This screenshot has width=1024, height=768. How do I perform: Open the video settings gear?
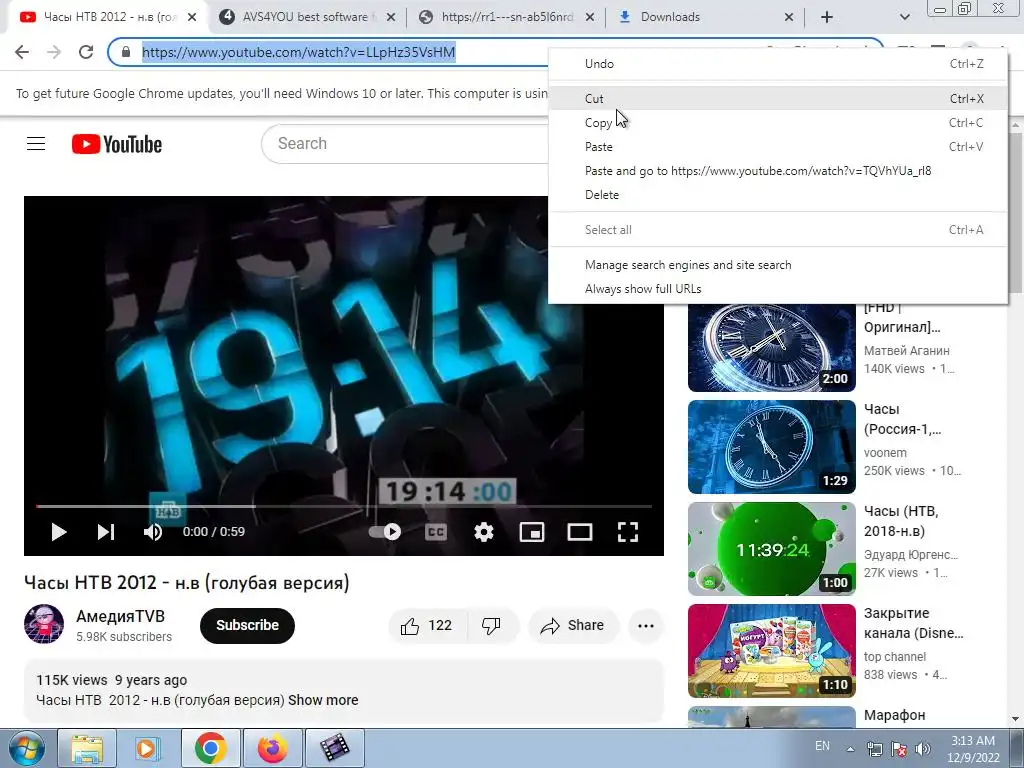click(x=483, y=532)
